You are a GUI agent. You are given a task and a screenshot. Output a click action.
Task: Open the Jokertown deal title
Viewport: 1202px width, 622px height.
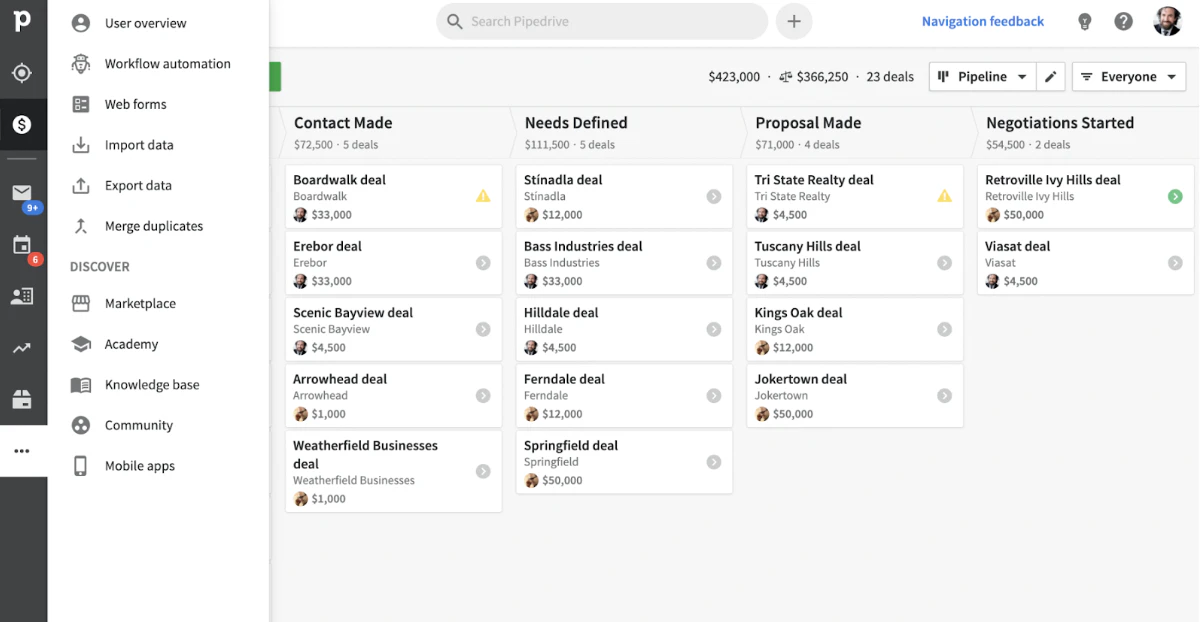click(x=801, y=379)
